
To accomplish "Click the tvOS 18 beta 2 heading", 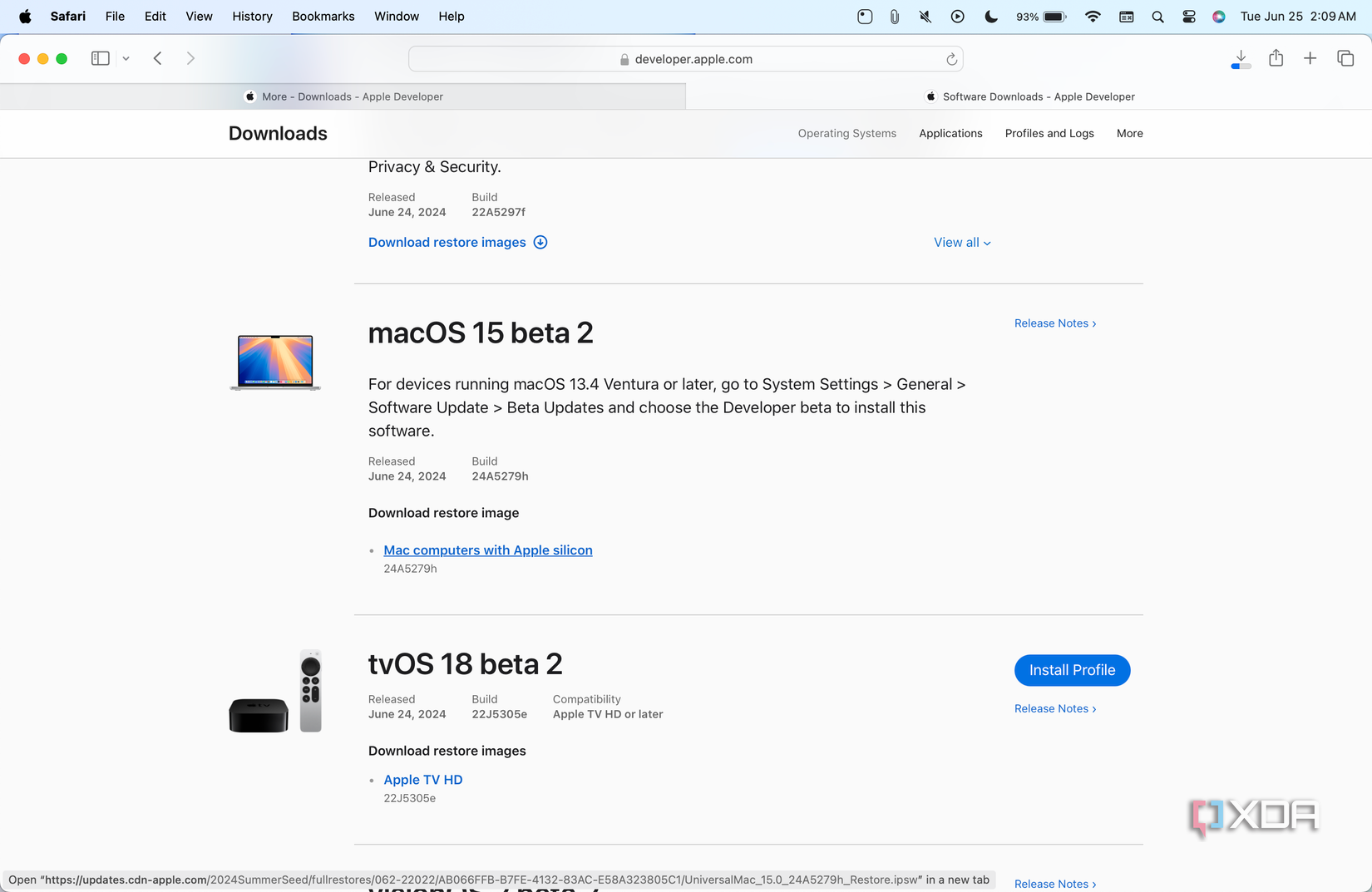I will pos(466,663).
